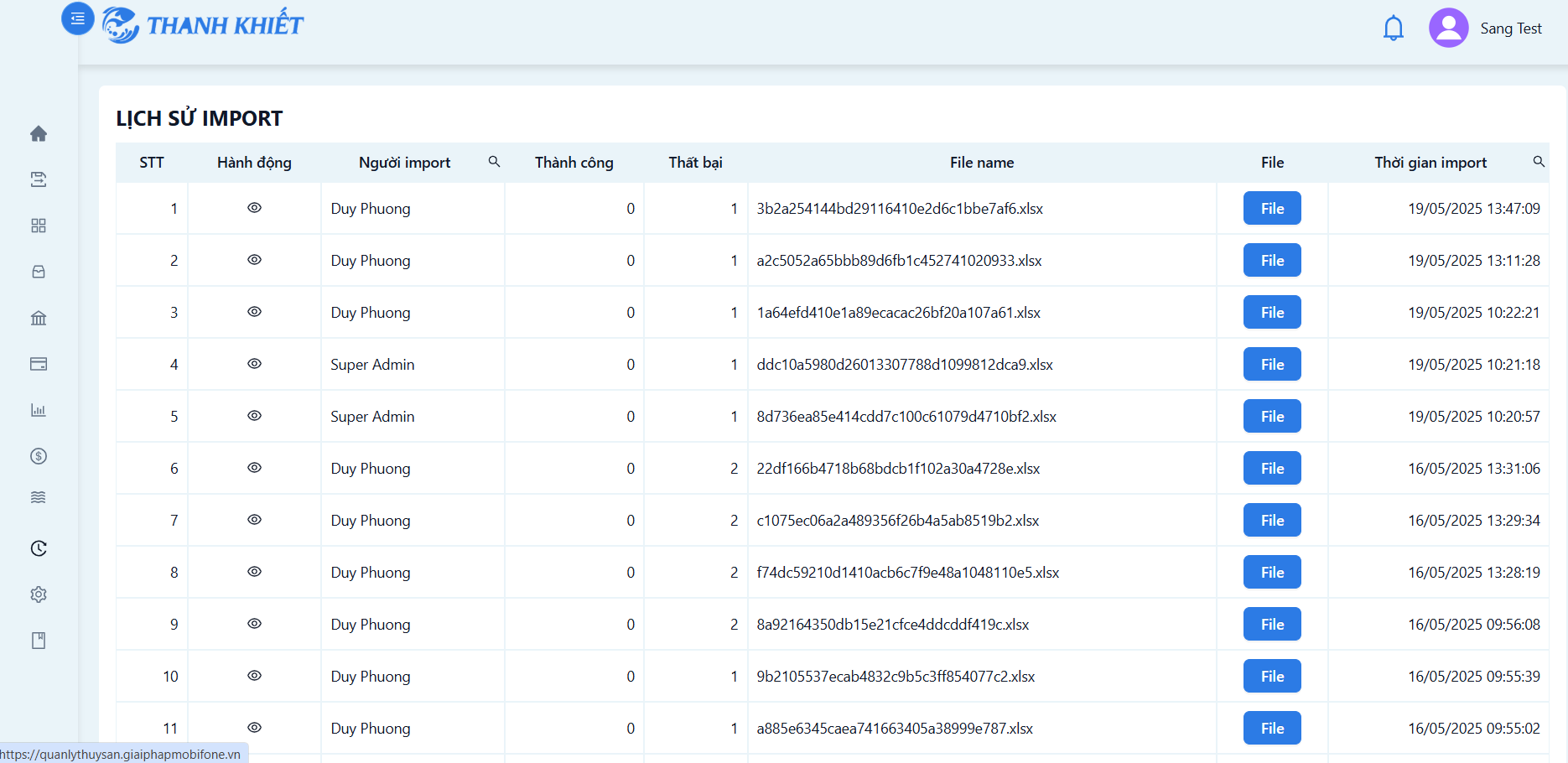The image size is (1568, 763).
Task: Open the list-arrow sidebar icon below Home
Action: tap(39, 179)
